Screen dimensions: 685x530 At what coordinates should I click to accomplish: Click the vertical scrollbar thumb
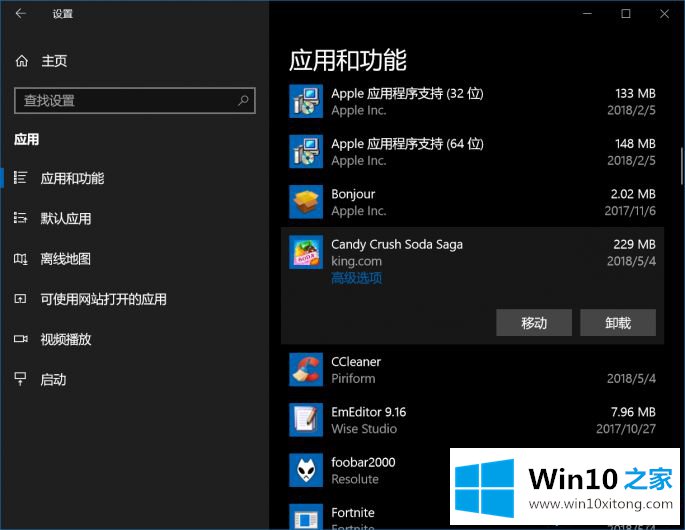click(681, 166)
